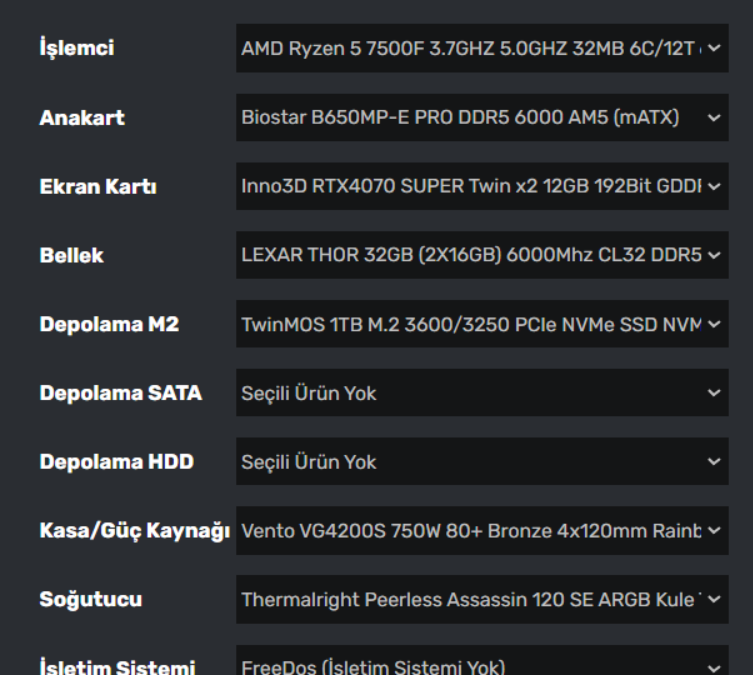Click the chevron arrow beside LEXAR THOR memory
This screenshot has width=753, height=675.
click(713, 255)
